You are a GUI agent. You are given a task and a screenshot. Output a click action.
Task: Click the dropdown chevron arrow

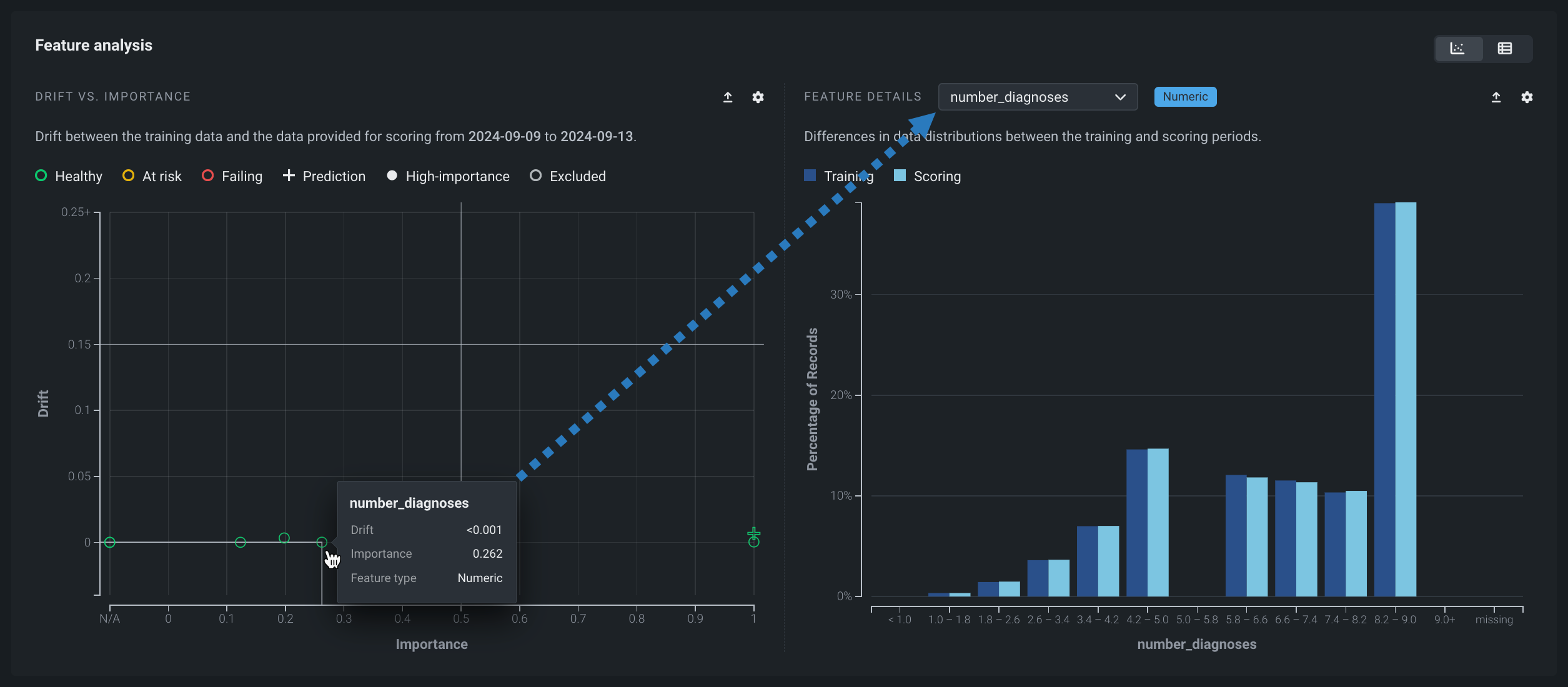pos(1120,97)
